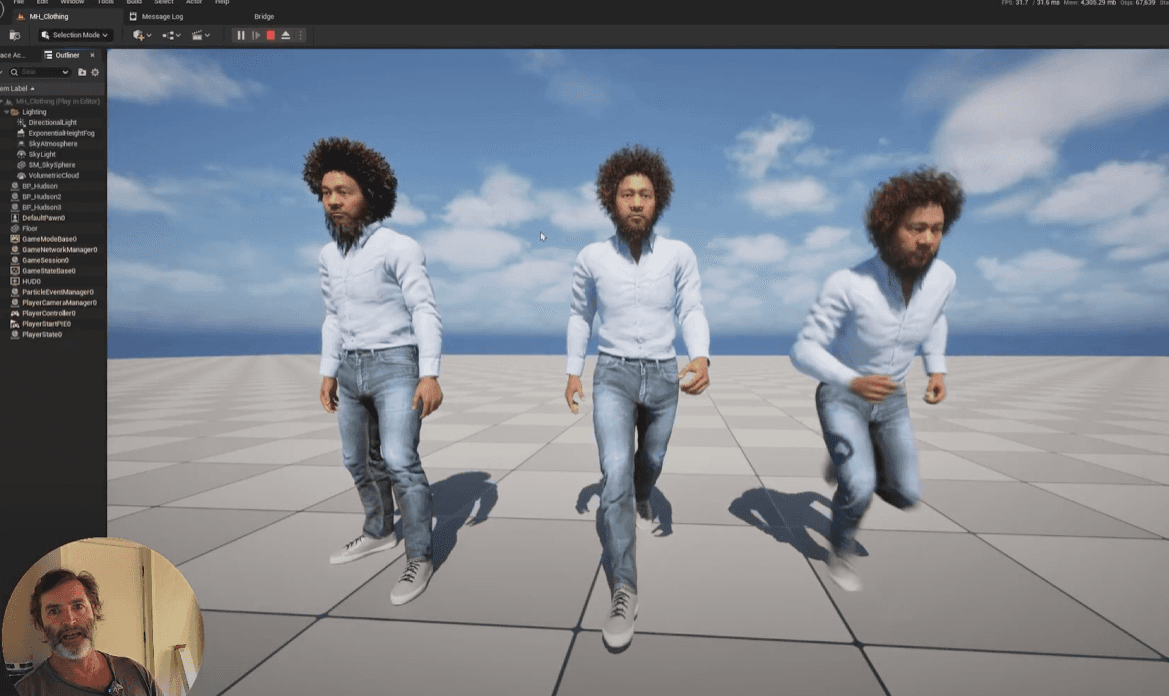The width and height of the screenshot is (1169, 696).
Task: Click the PlayerController0 gamepad icon
Action: [14, 313]
